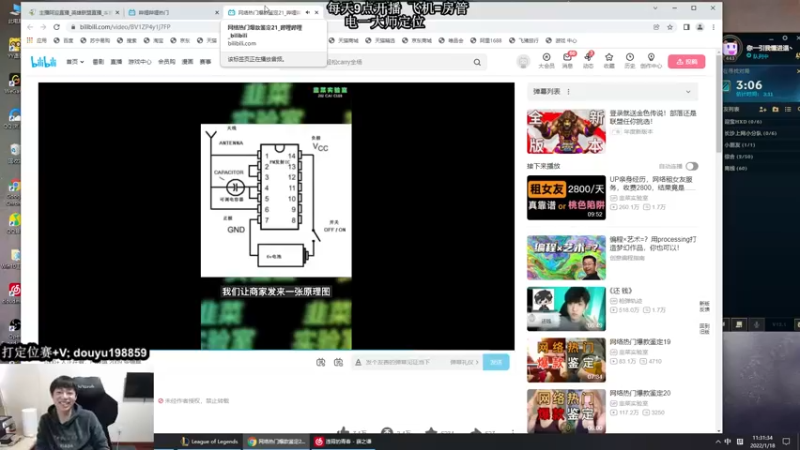The image size is (800, 450).
Task: Toggle the 自动连播 autoplay switch
Action: point(692,166)
